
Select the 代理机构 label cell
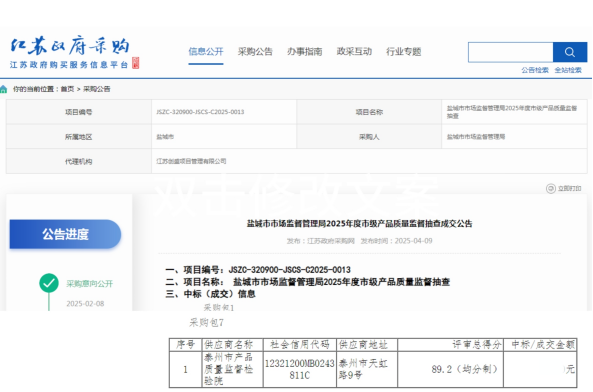click(x=79, y=161)
